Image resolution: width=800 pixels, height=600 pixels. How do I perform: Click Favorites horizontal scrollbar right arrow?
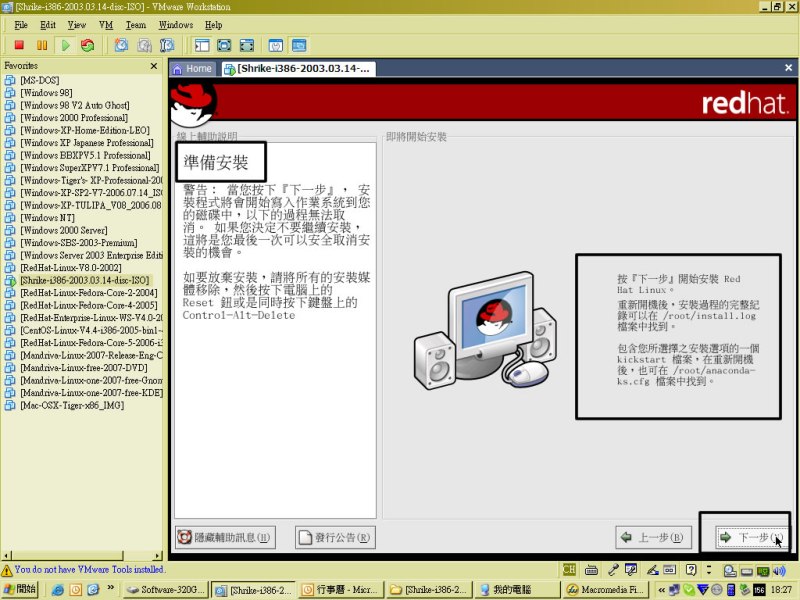pos(158,556)
